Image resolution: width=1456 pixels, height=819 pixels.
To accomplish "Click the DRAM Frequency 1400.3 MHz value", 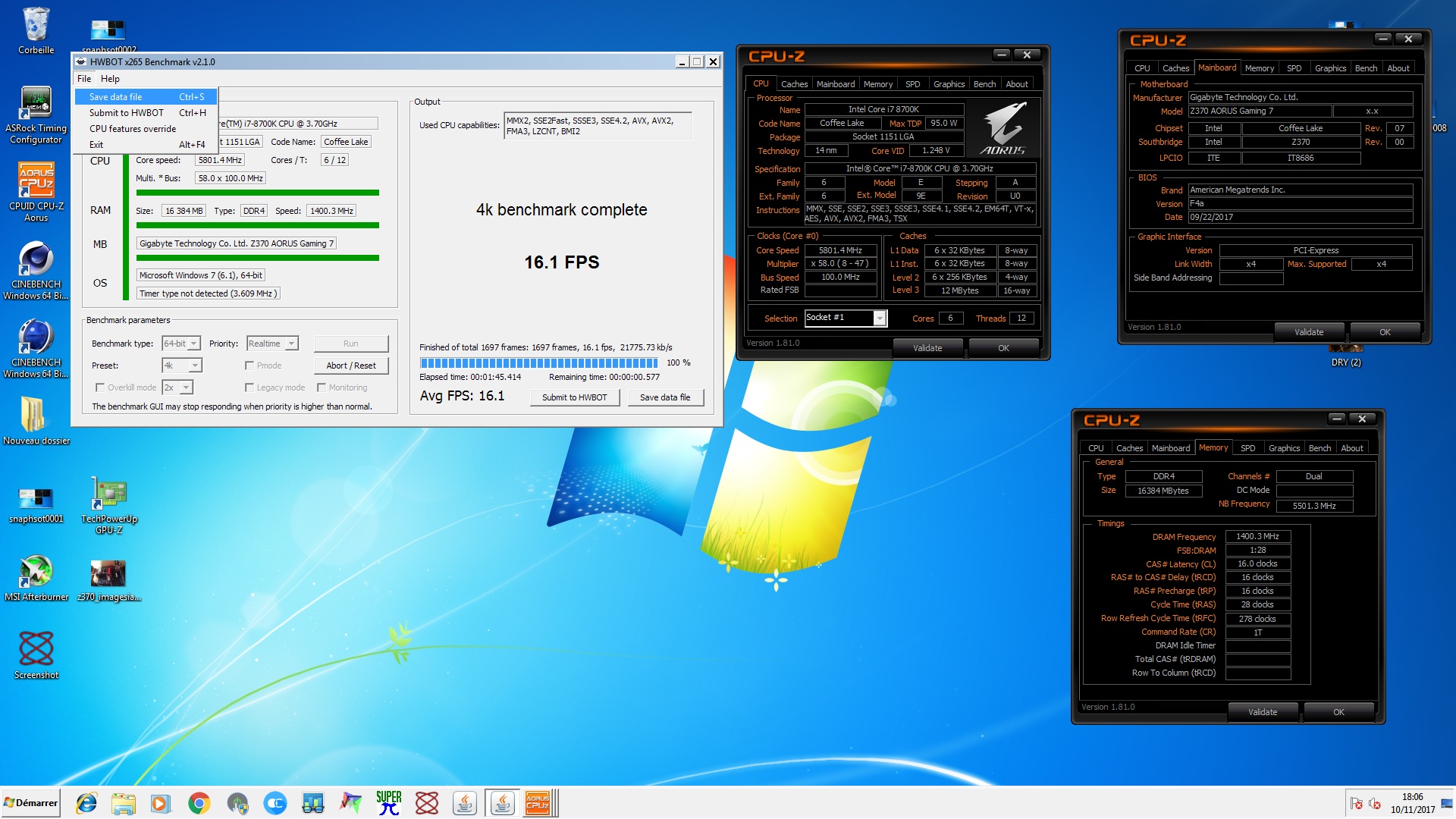I will coord(1257,536).
